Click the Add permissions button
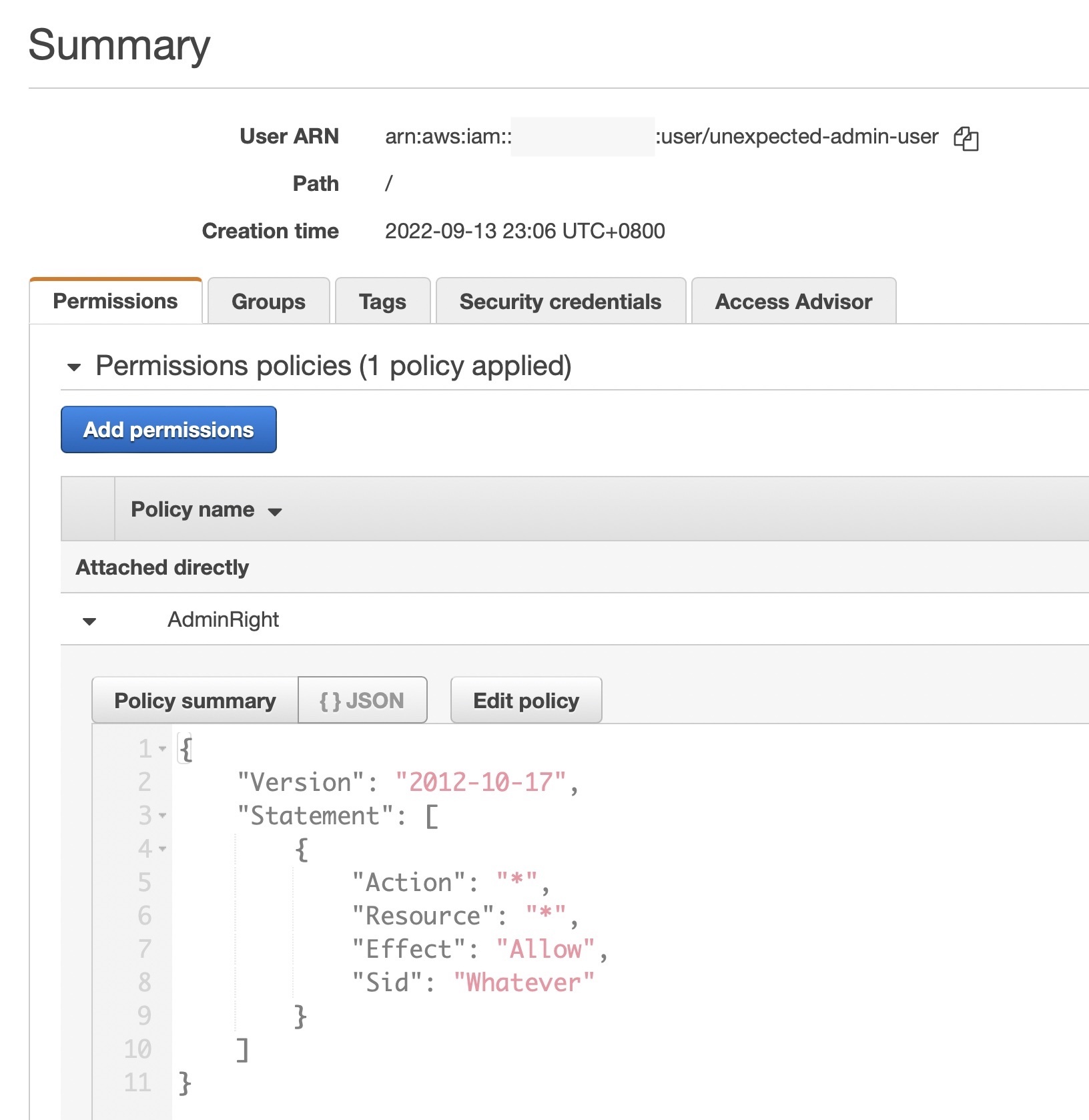 (x=168, y=430)
